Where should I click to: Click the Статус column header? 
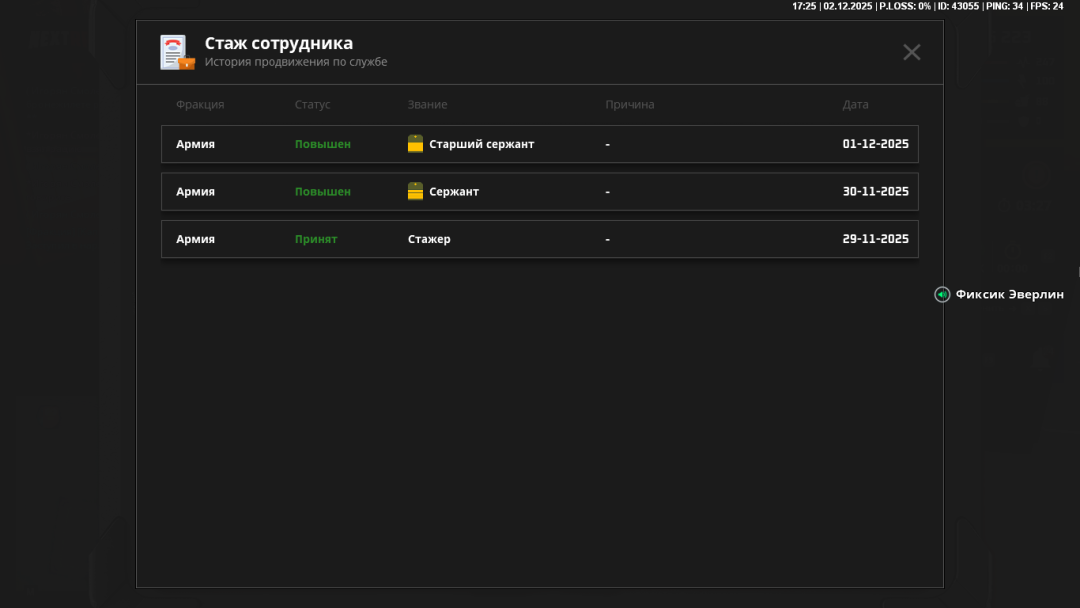tap(312, 105)
